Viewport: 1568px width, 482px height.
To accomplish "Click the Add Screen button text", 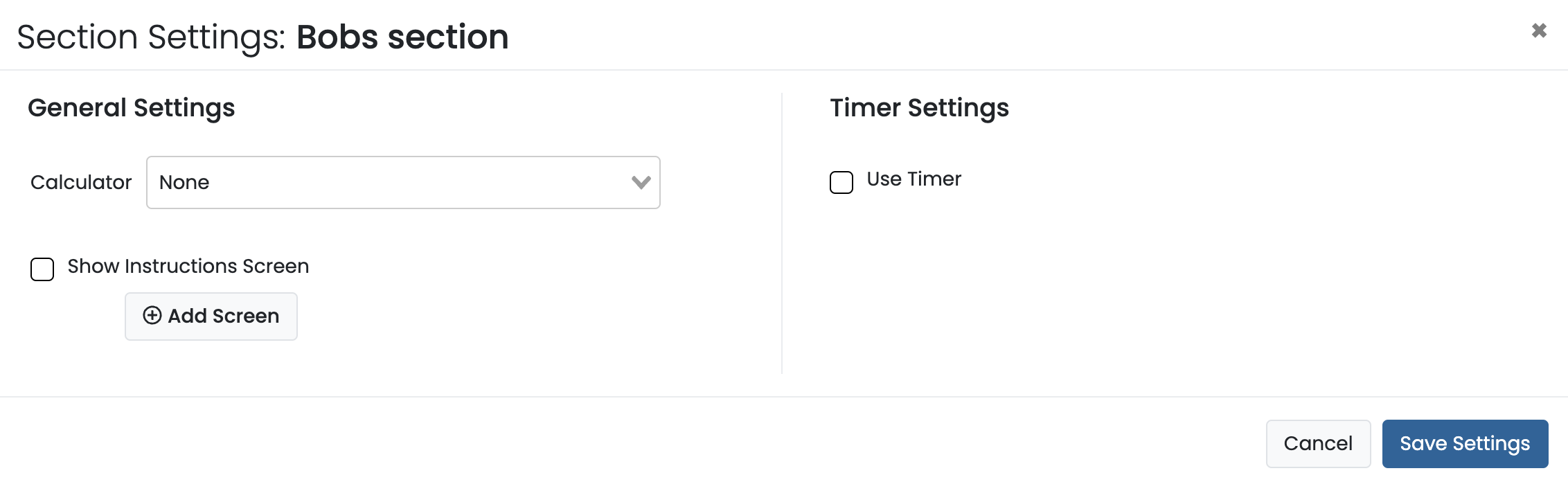I will pos(223,316).
